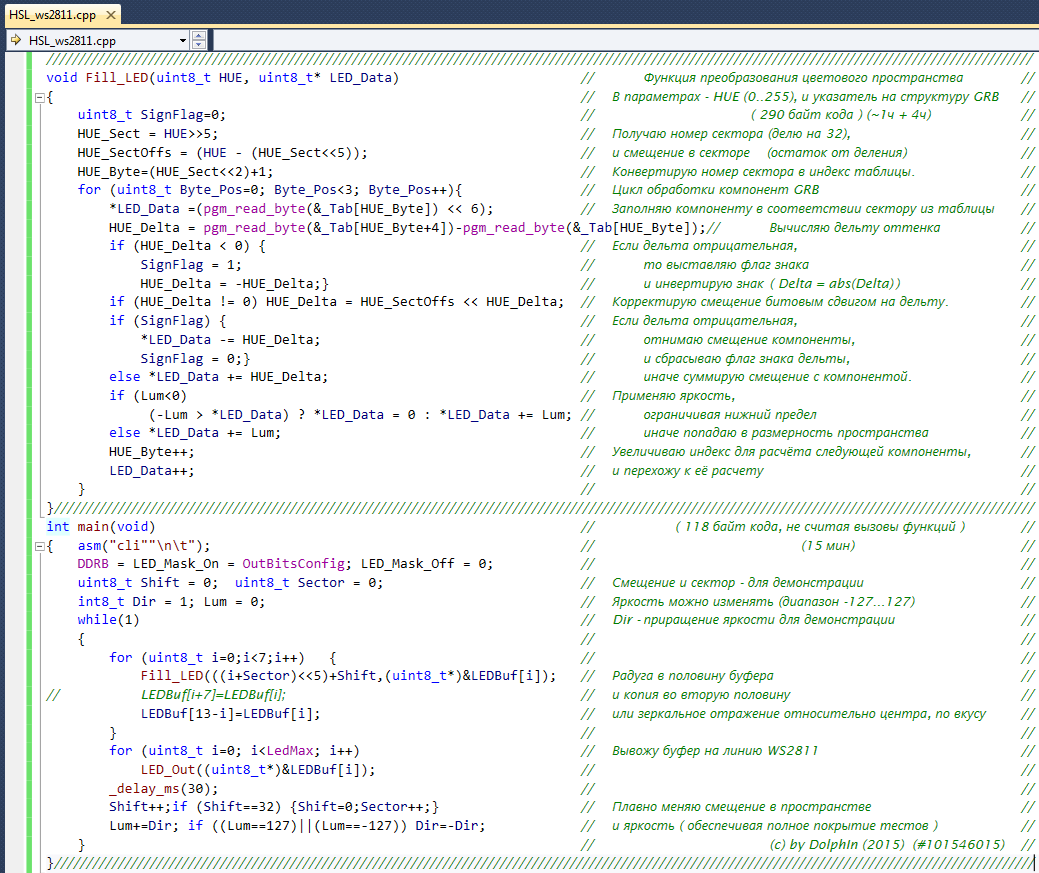Screen dimensions: 1039x873
Task: Click the while(1) statement
Action: coord(108,620)
